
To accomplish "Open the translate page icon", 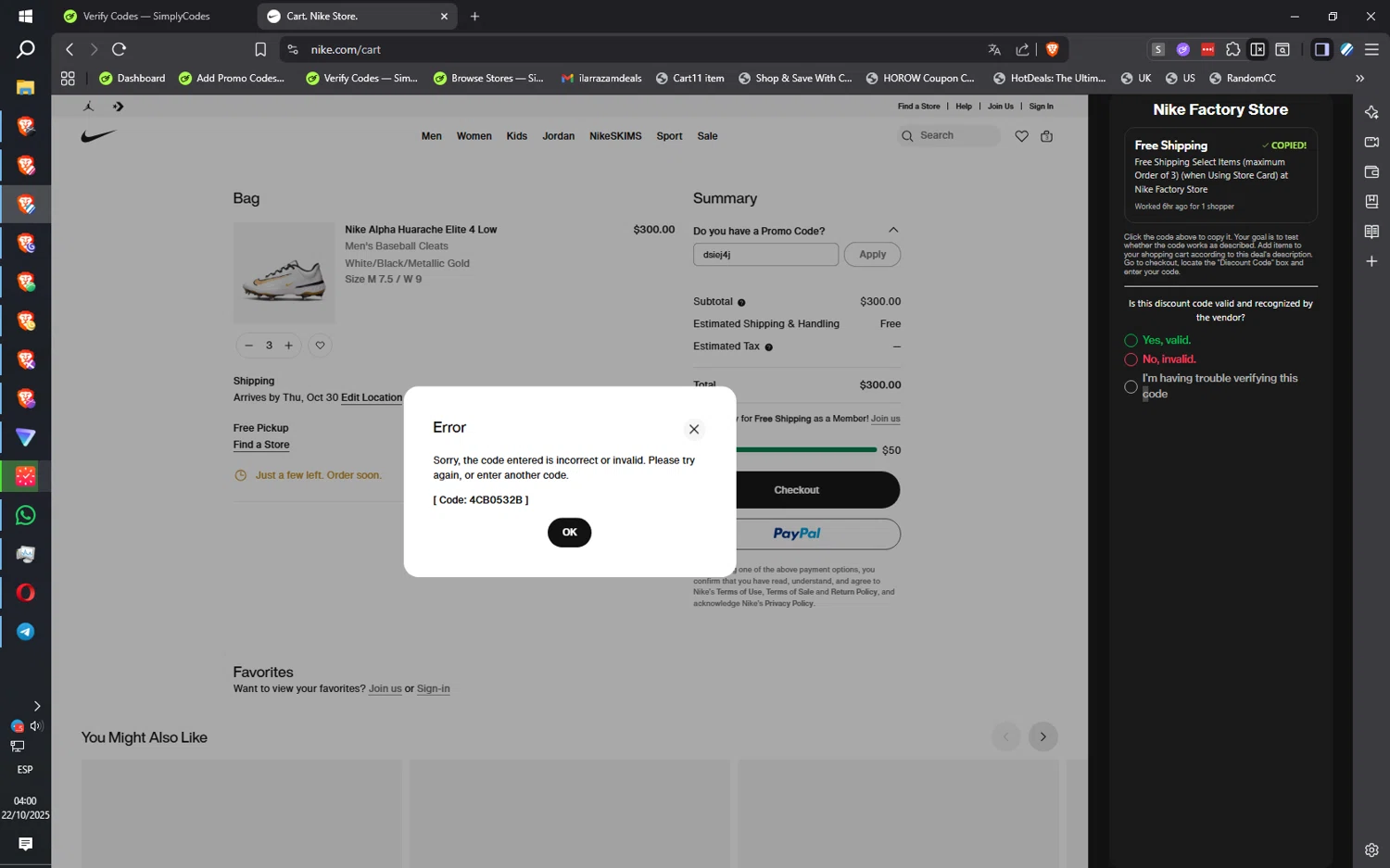I will click(x=994, y=50).
